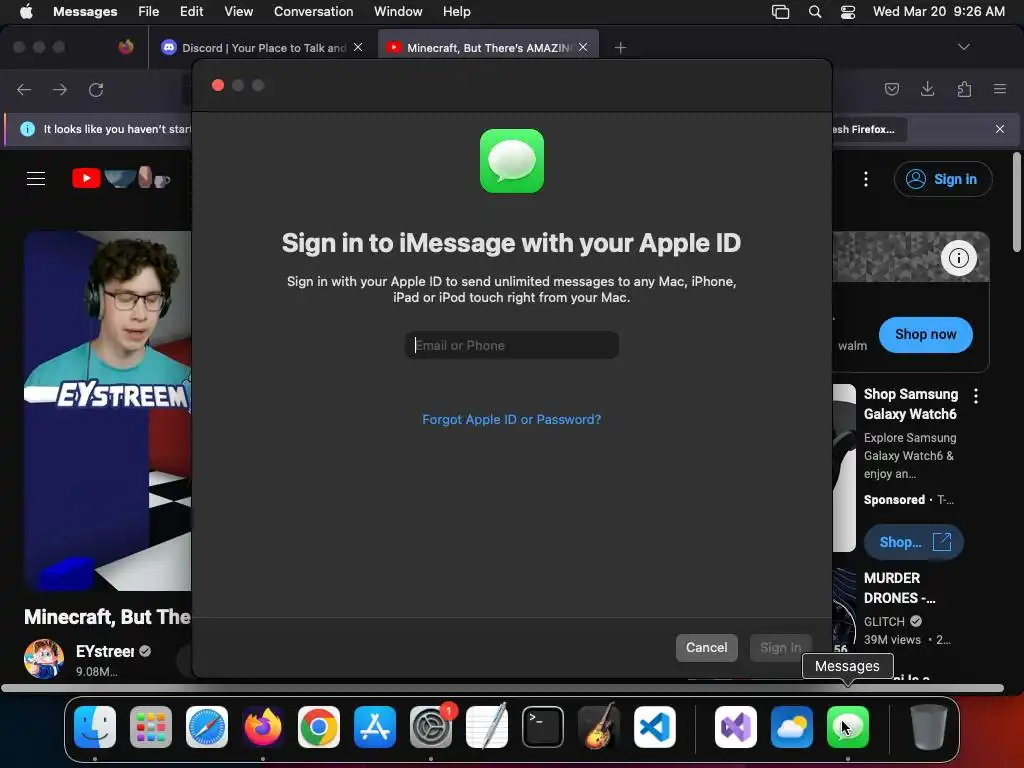Viewport: 1024px width, 768px height.
Task: Close the Minecraft YouTube tab
Action: point(583,47)
